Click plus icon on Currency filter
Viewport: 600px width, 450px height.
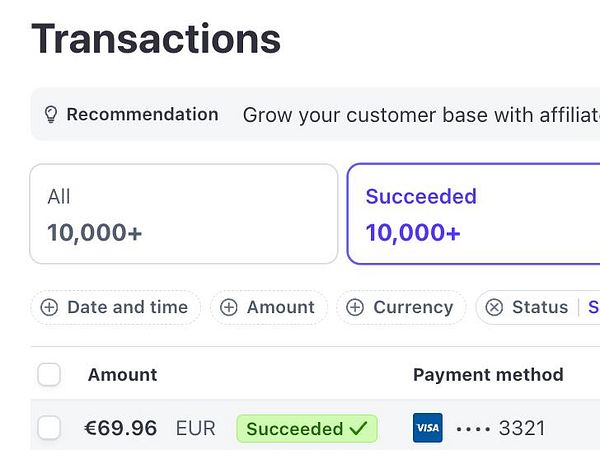pyautogui.click(x=355, y=308)
